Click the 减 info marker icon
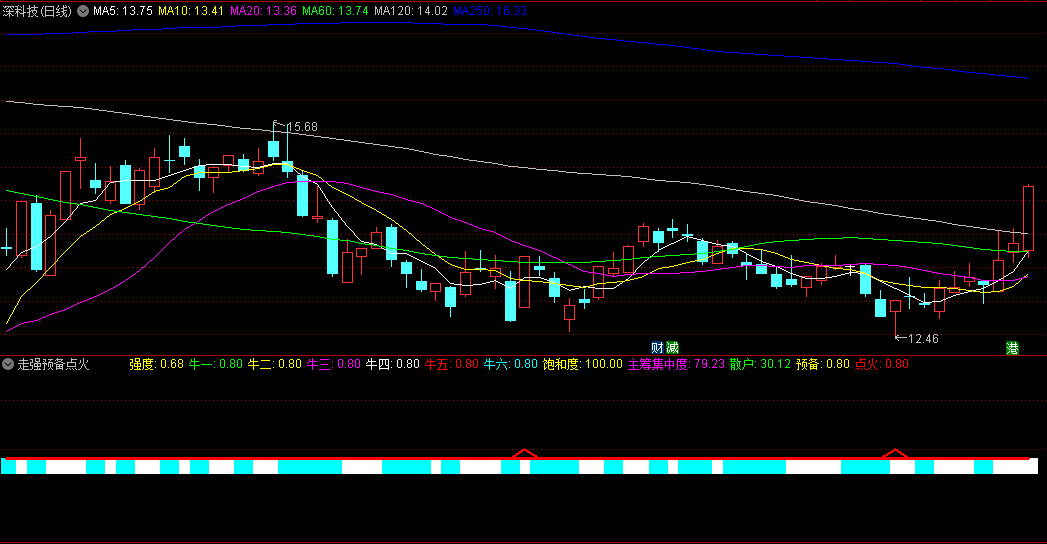This screenshot has height=544, width=1047. coord(672,348)
